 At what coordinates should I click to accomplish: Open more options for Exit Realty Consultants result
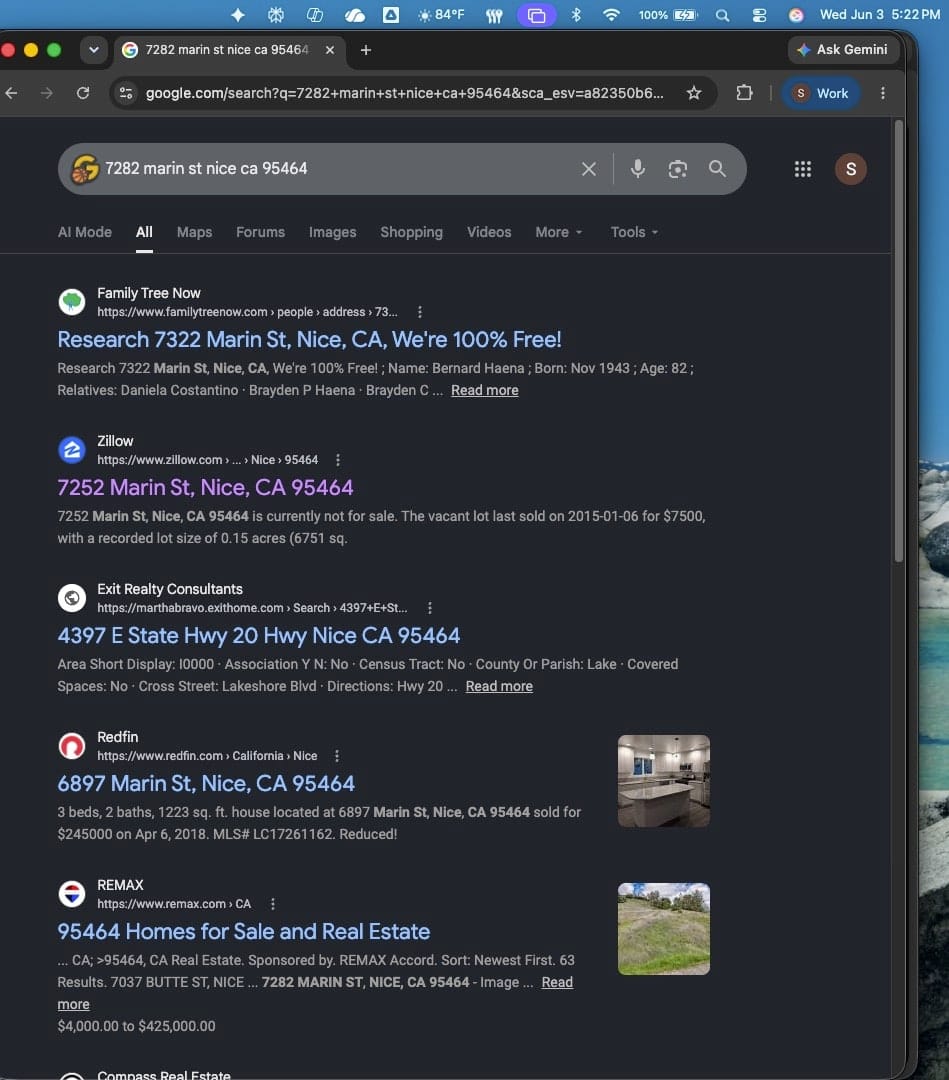(x=430, y=608)
